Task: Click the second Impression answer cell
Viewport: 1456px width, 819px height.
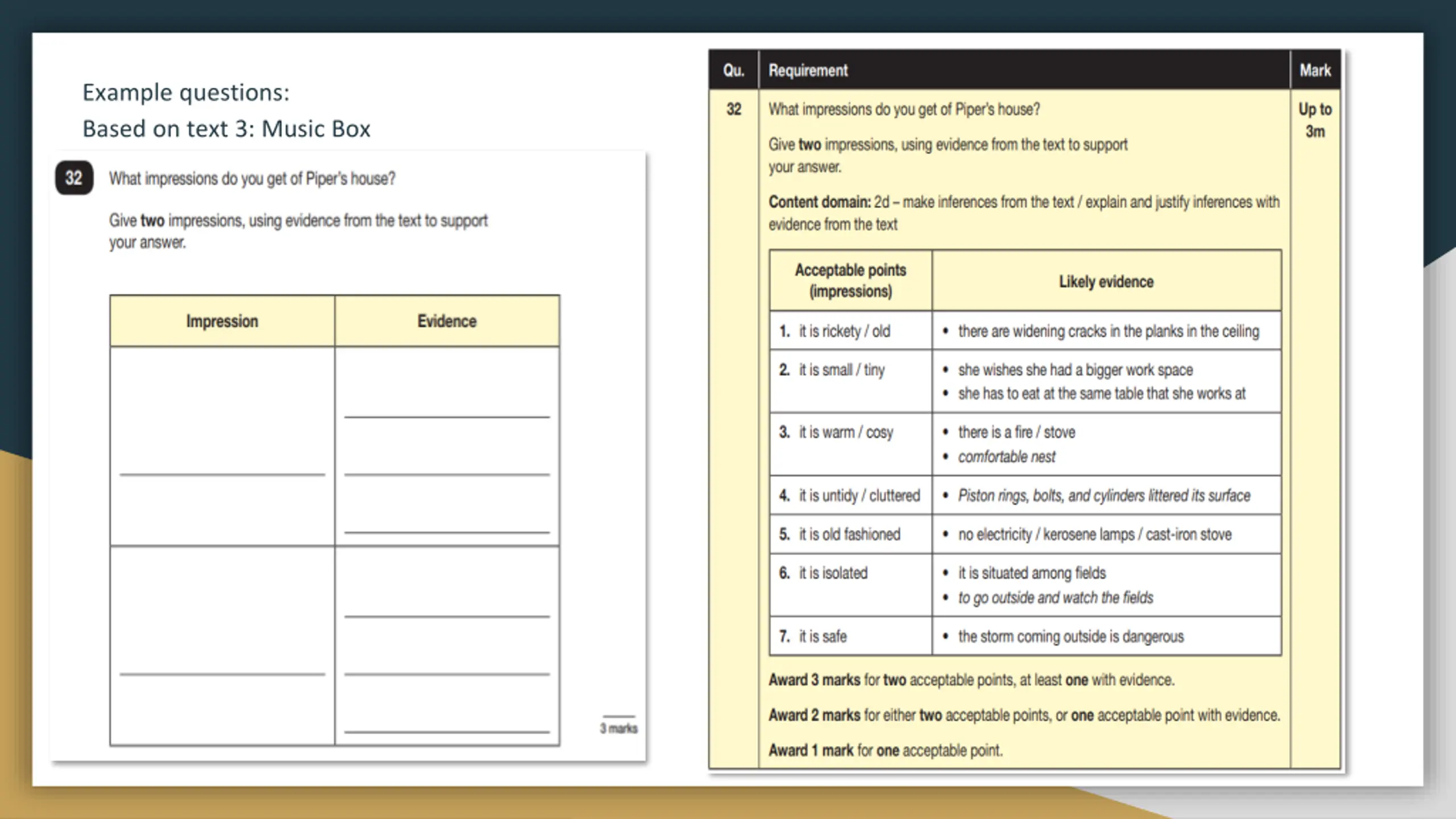Action: (222, 646)
